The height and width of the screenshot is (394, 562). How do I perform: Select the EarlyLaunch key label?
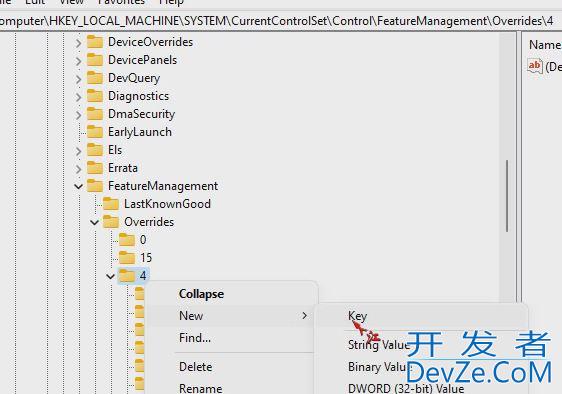pyautogui.click(x=140, y=132)
